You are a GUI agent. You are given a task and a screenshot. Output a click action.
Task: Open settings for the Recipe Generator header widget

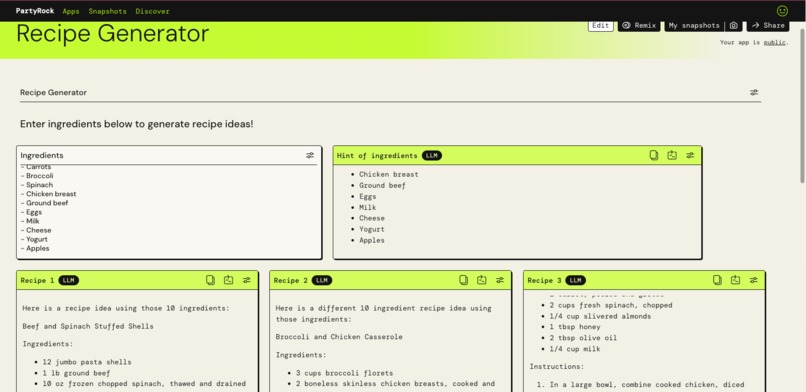(754, 92)
